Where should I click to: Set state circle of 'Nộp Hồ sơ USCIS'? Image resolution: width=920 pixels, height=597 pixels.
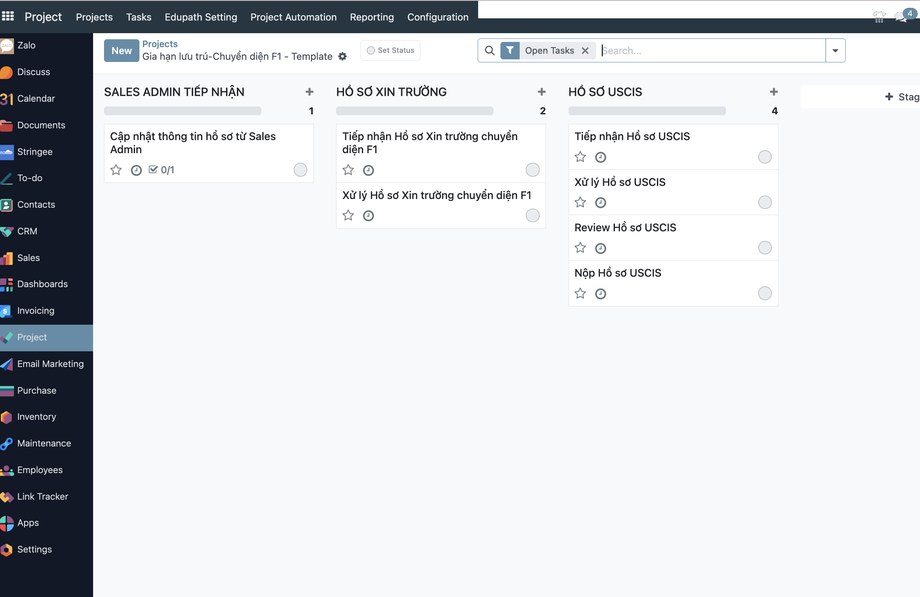tap(765, 293)
